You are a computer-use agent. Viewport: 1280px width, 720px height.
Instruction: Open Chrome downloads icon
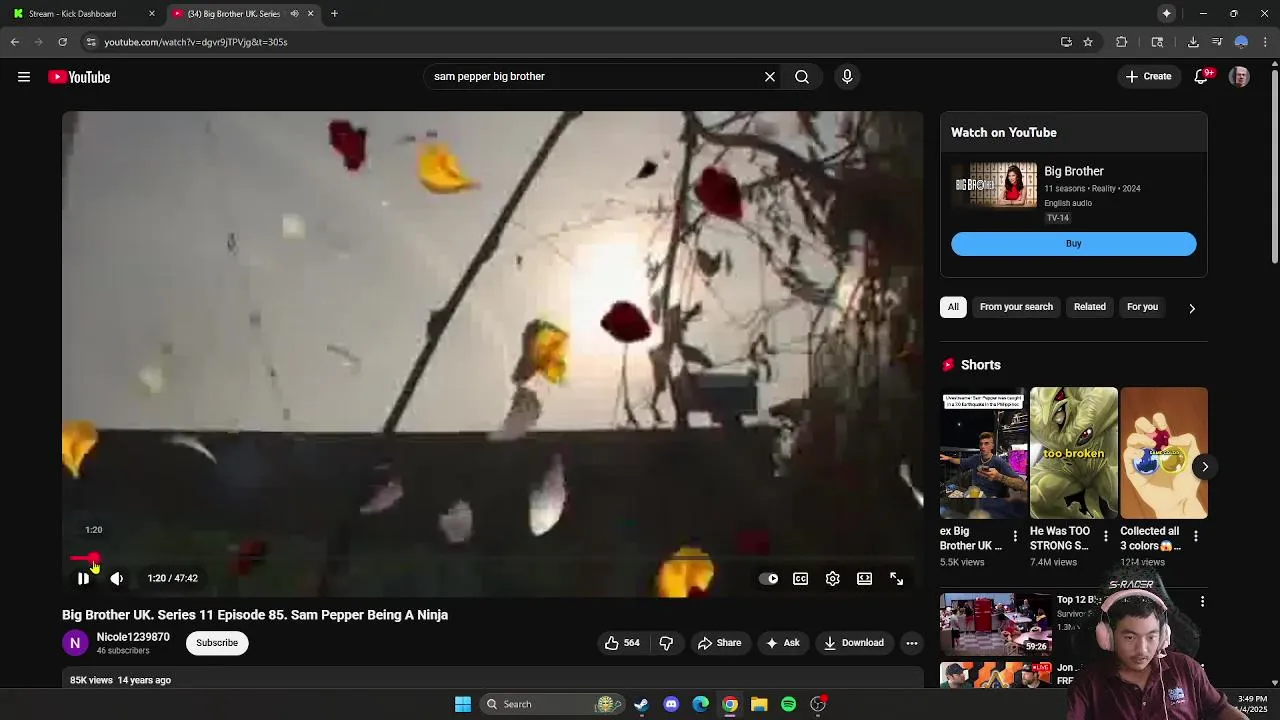click(x=1193, y=42)
